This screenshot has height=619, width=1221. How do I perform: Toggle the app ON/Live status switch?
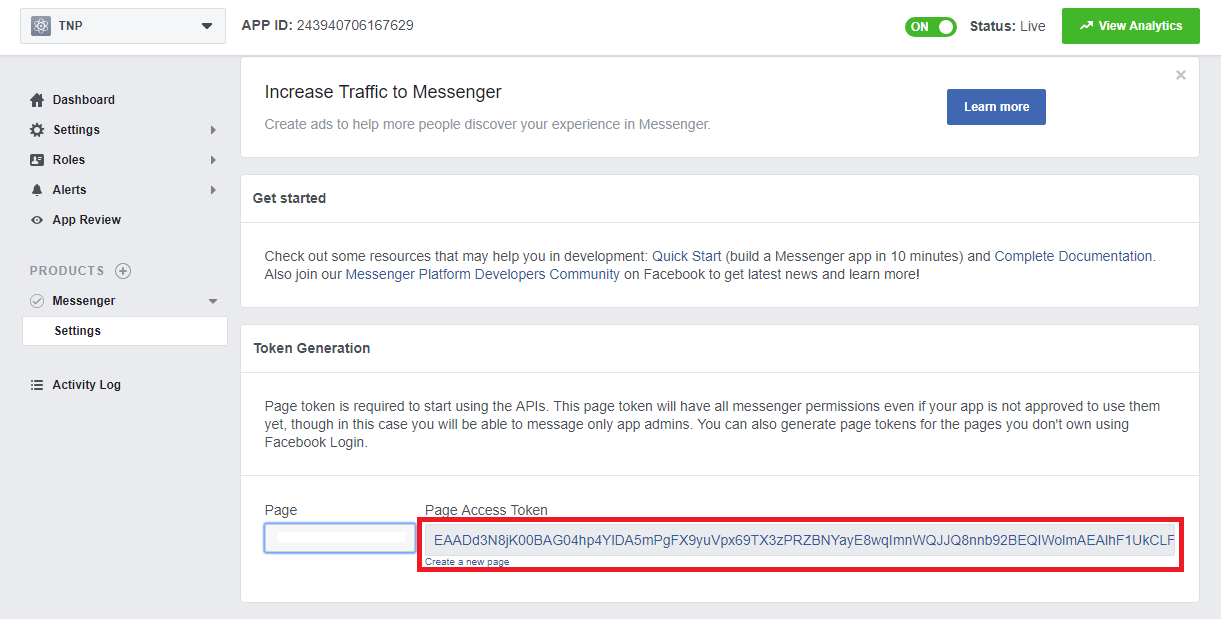931,27
